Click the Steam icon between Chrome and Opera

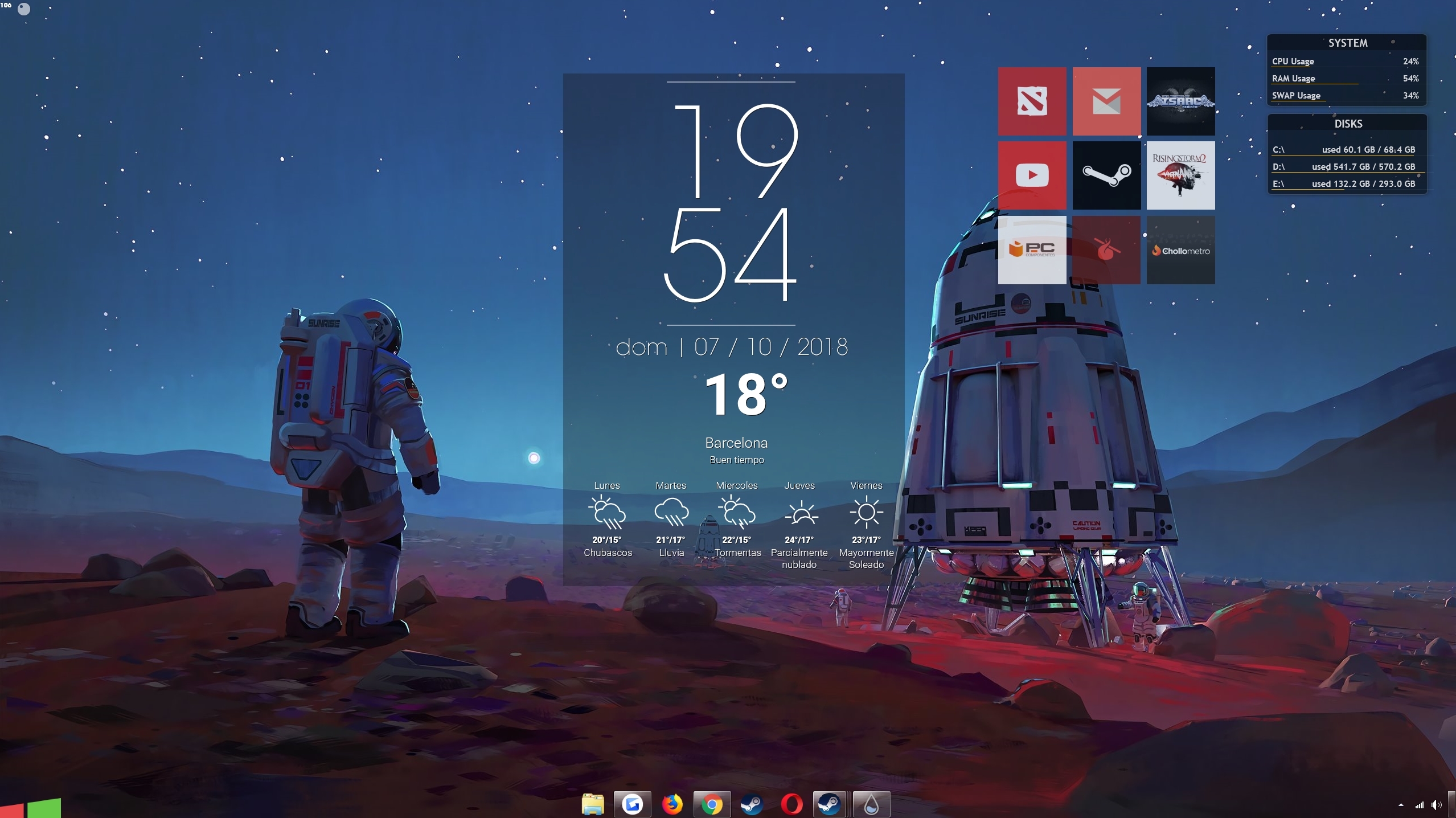pos(752,804)
